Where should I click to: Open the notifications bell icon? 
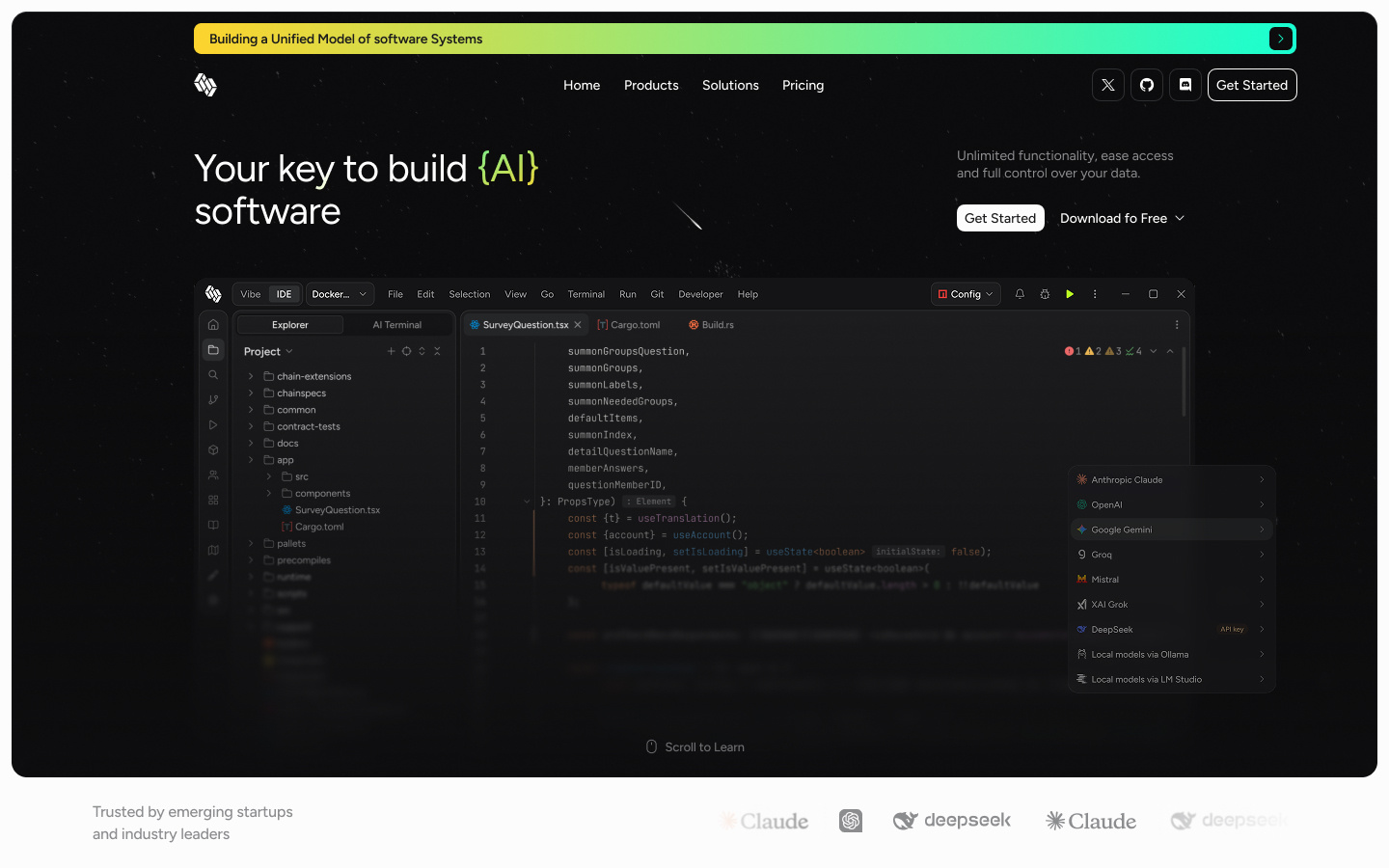1020,294
